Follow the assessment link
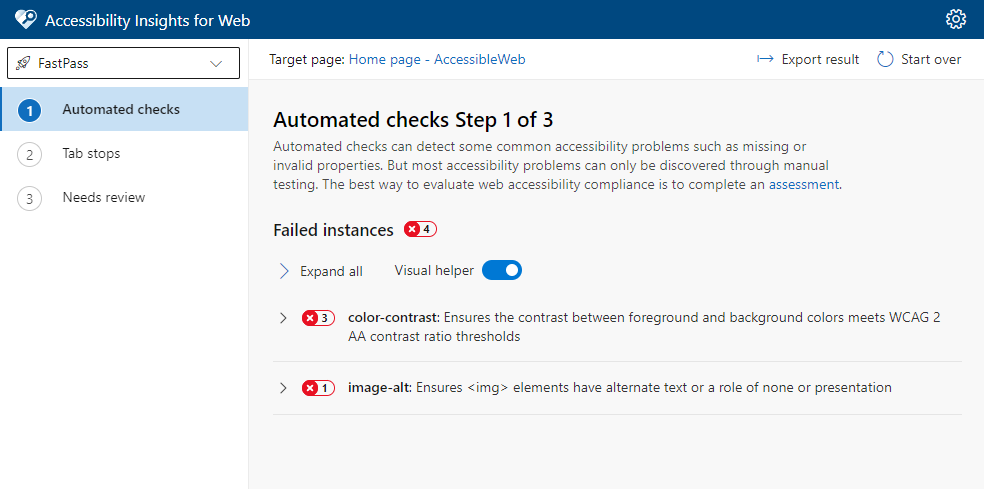The image size is (984, 489). pyautogui.click(x=803, y=185)
